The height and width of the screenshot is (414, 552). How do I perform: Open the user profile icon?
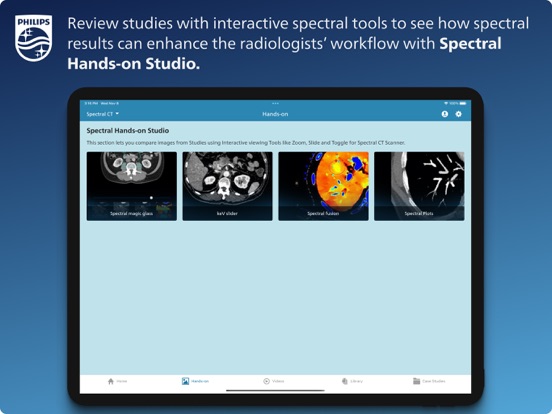tap(445, 114)
